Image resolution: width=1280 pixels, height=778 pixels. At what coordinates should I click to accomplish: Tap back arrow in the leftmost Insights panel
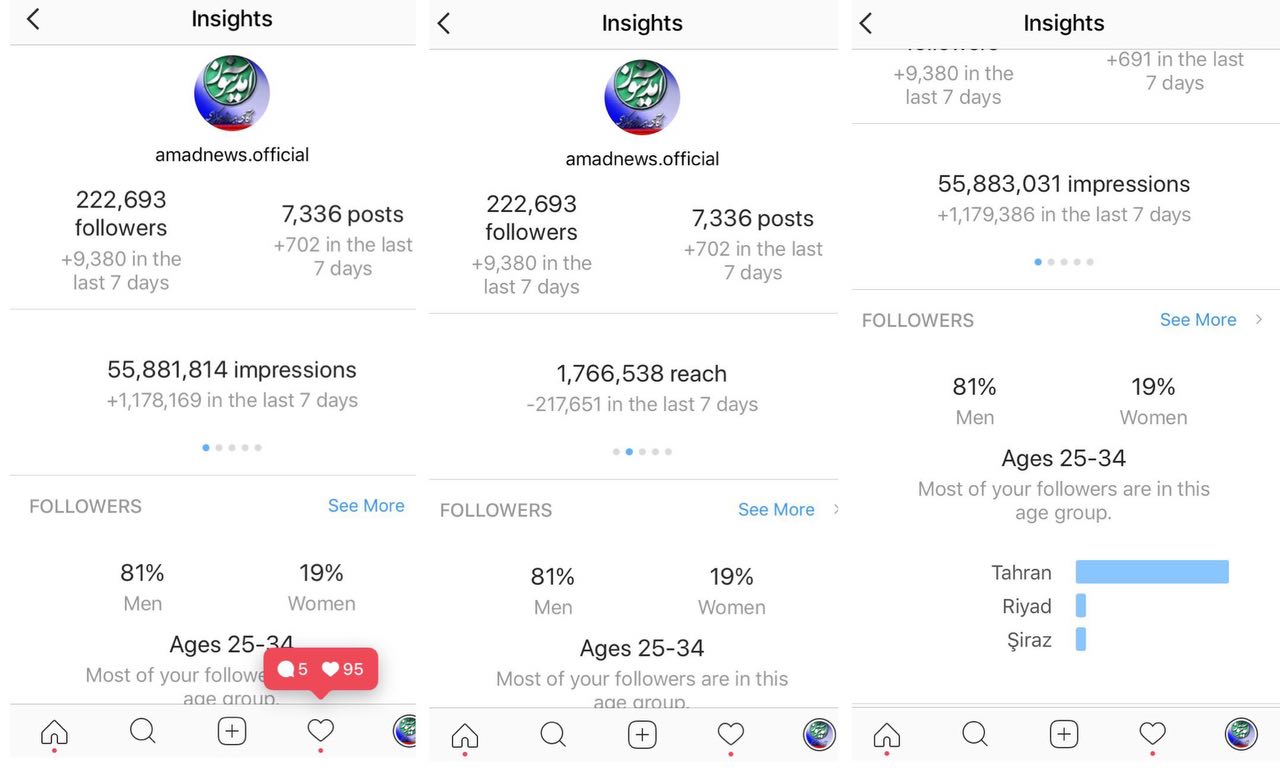tap(33, 19)
